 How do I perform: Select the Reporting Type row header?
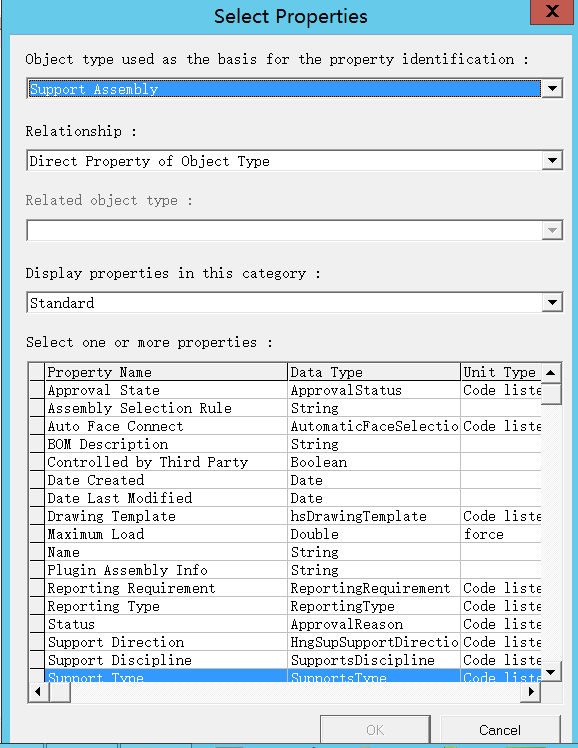(x=37, y=606)
